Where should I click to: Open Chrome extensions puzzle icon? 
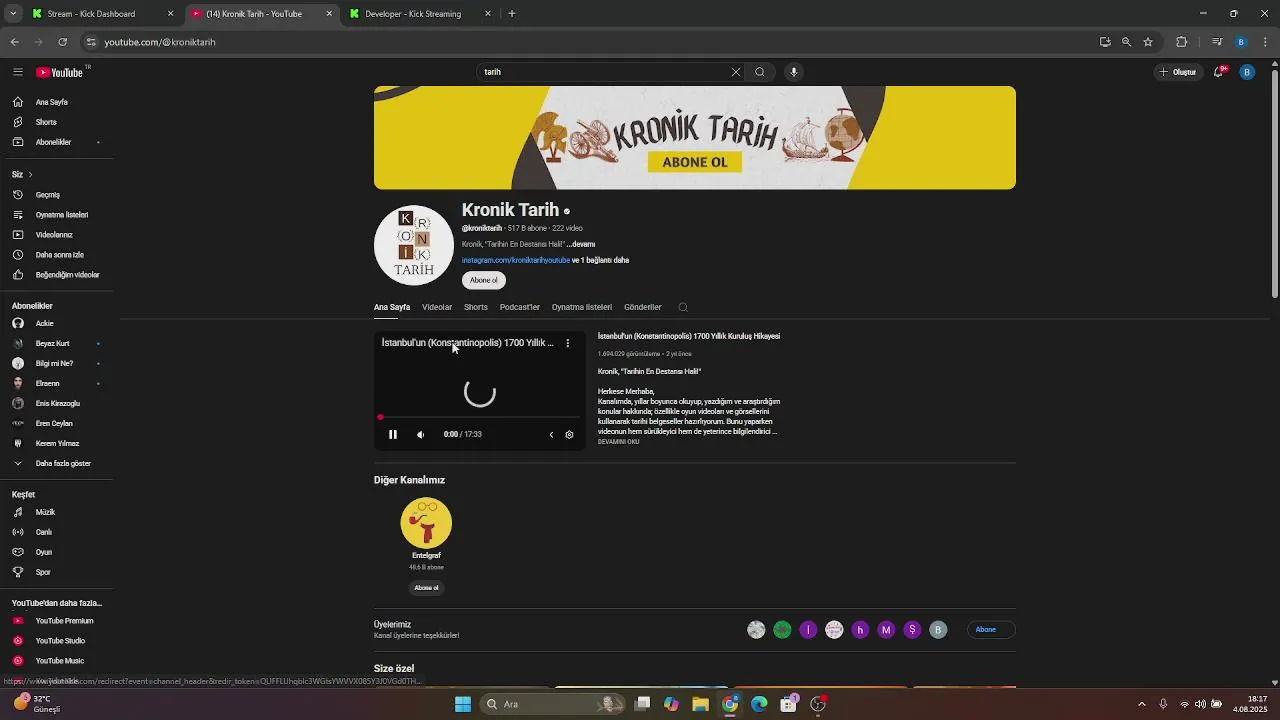click(1182, 42)
